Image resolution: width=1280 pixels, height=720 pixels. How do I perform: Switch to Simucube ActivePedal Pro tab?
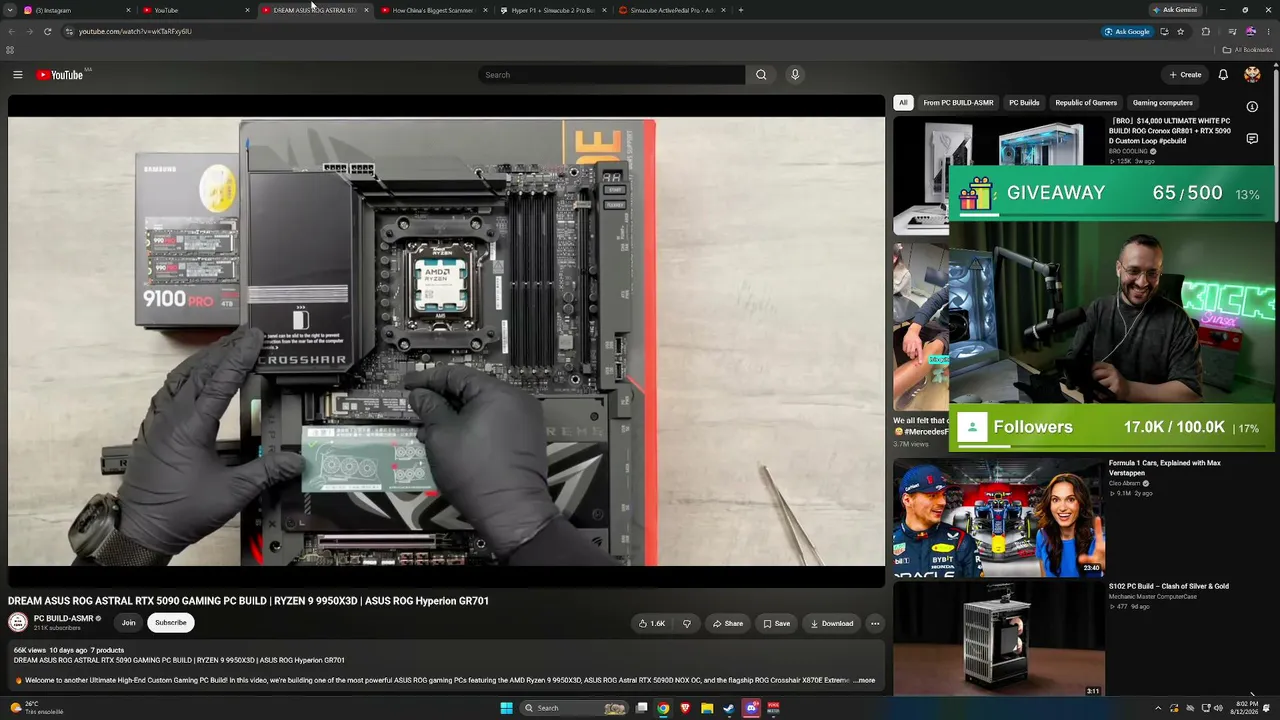pyautogui.click(x=672, y=10)
